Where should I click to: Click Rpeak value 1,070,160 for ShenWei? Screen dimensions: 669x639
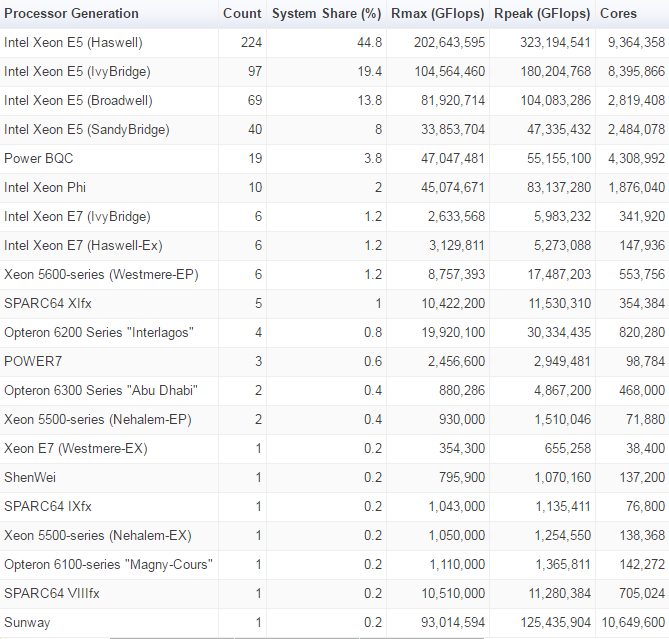click(x=563, y=478)
